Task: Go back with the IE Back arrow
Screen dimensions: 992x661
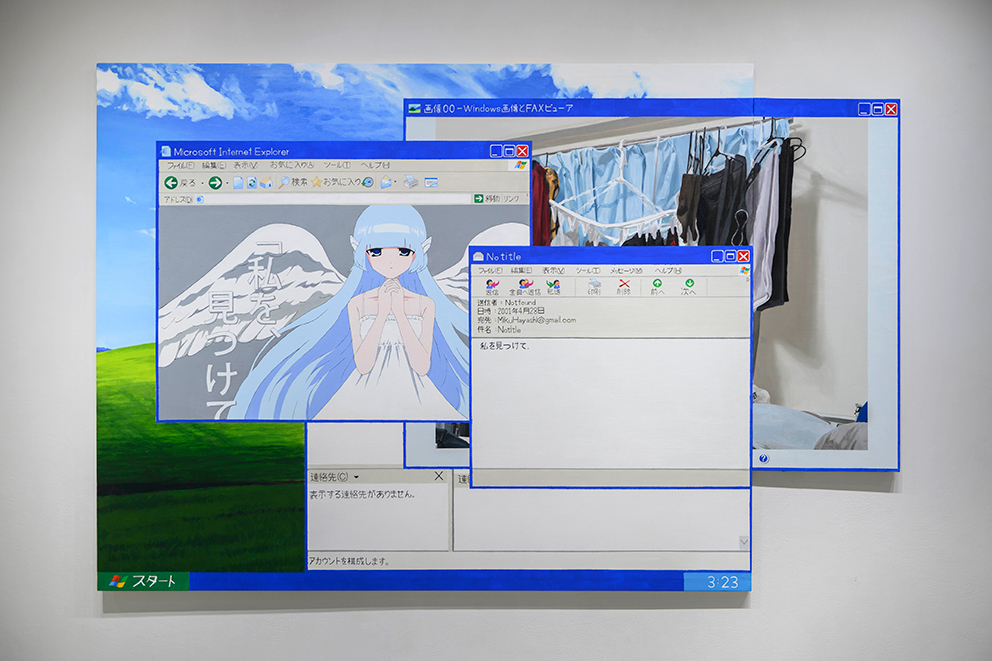Action: pos(171,183)
